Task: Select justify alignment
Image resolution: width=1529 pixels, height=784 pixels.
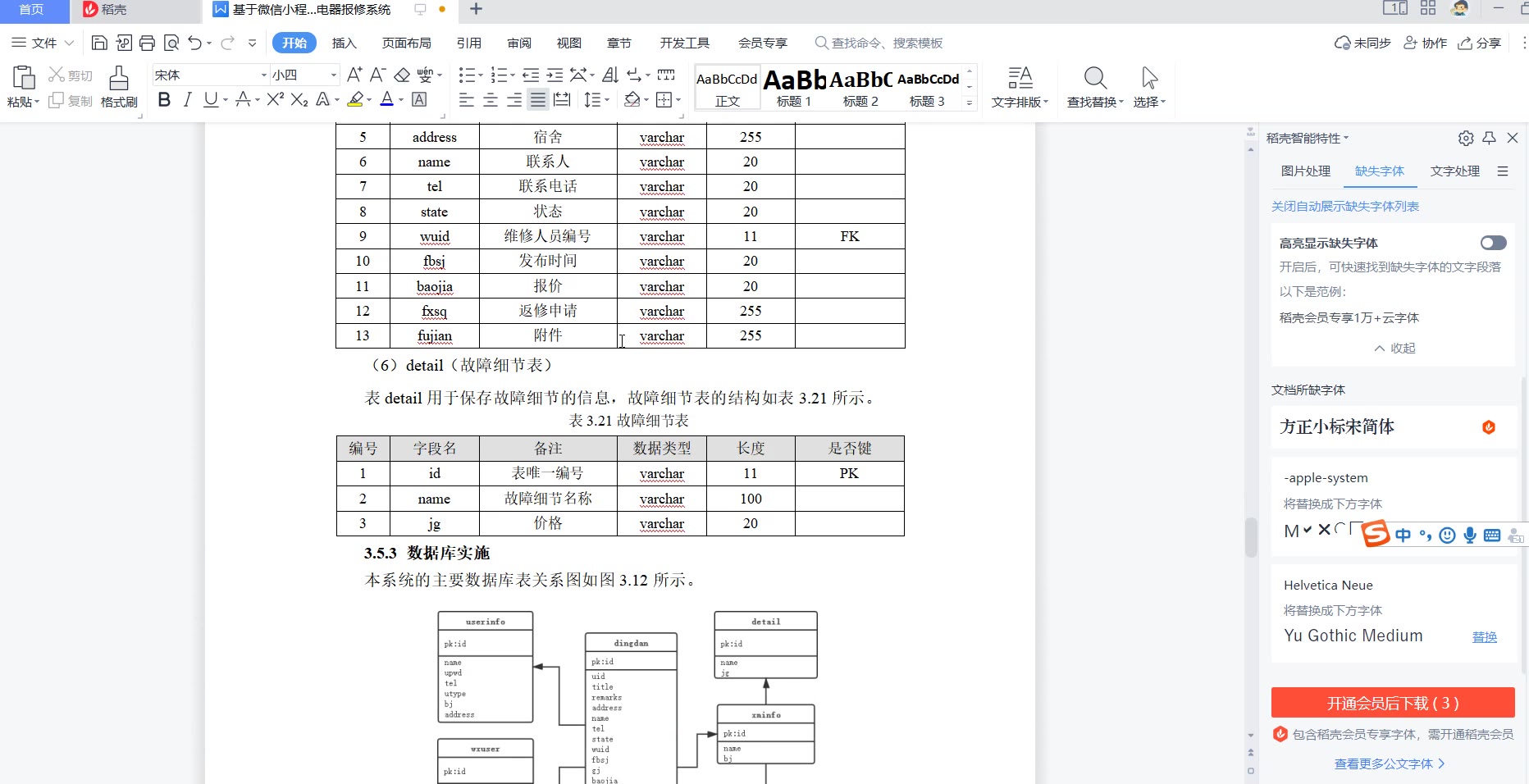Action: coord(538,99)
